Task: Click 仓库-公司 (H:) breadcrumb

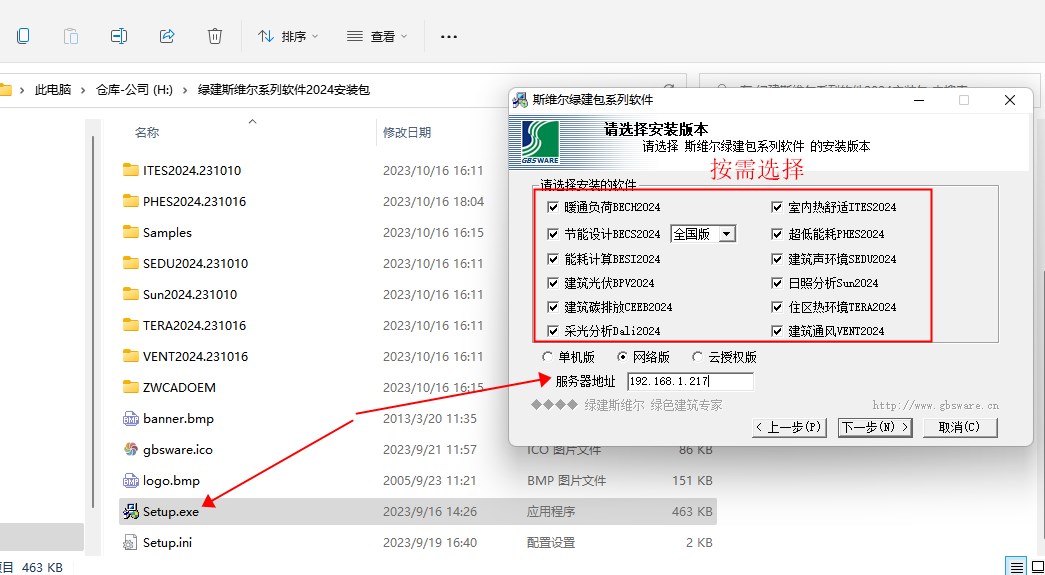Action: 135,89
